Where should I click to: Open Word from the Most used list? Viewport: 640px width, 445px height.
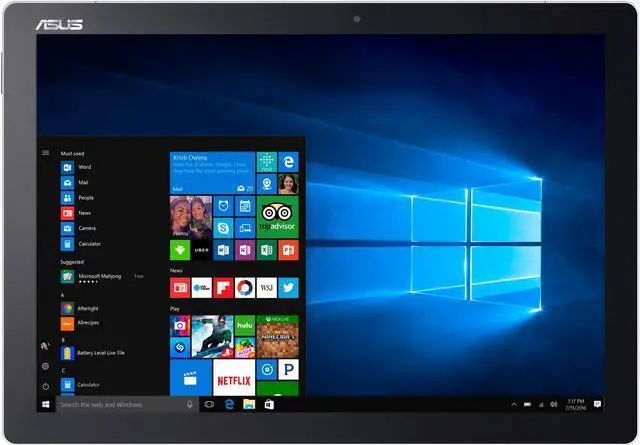point(76,167)
